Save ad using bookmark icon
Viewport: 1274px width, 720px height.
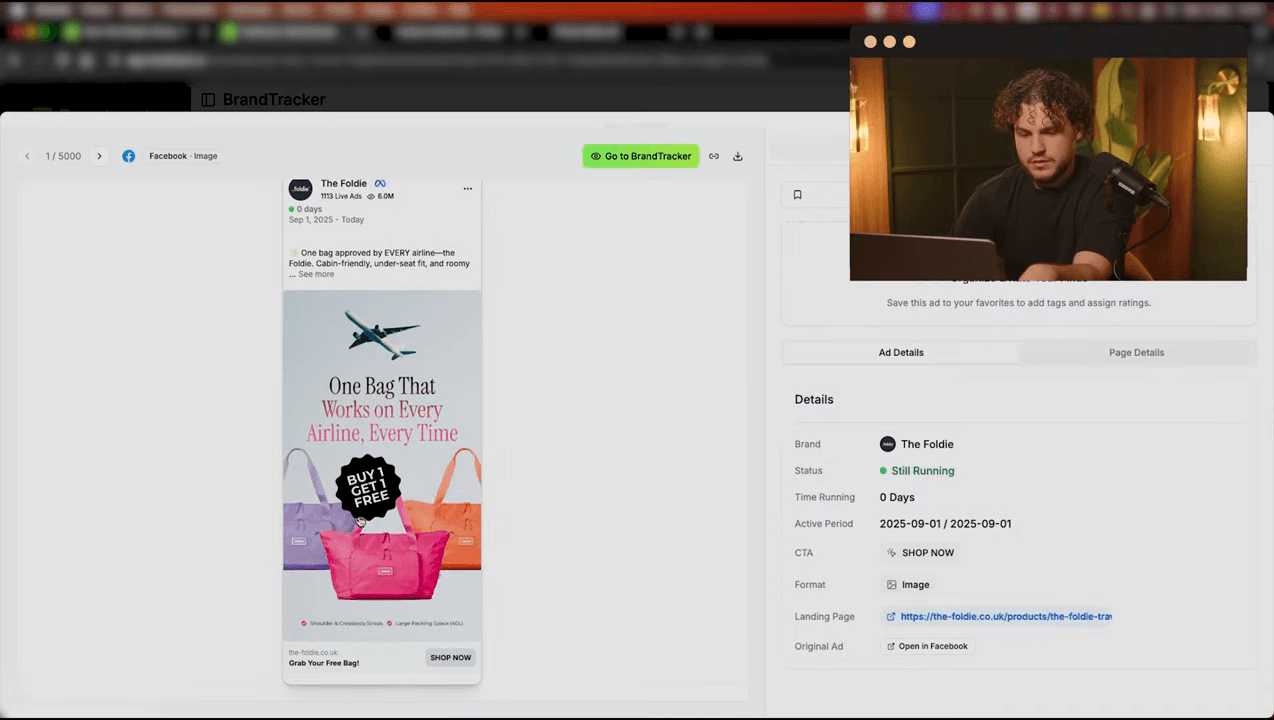pos(797,195)
